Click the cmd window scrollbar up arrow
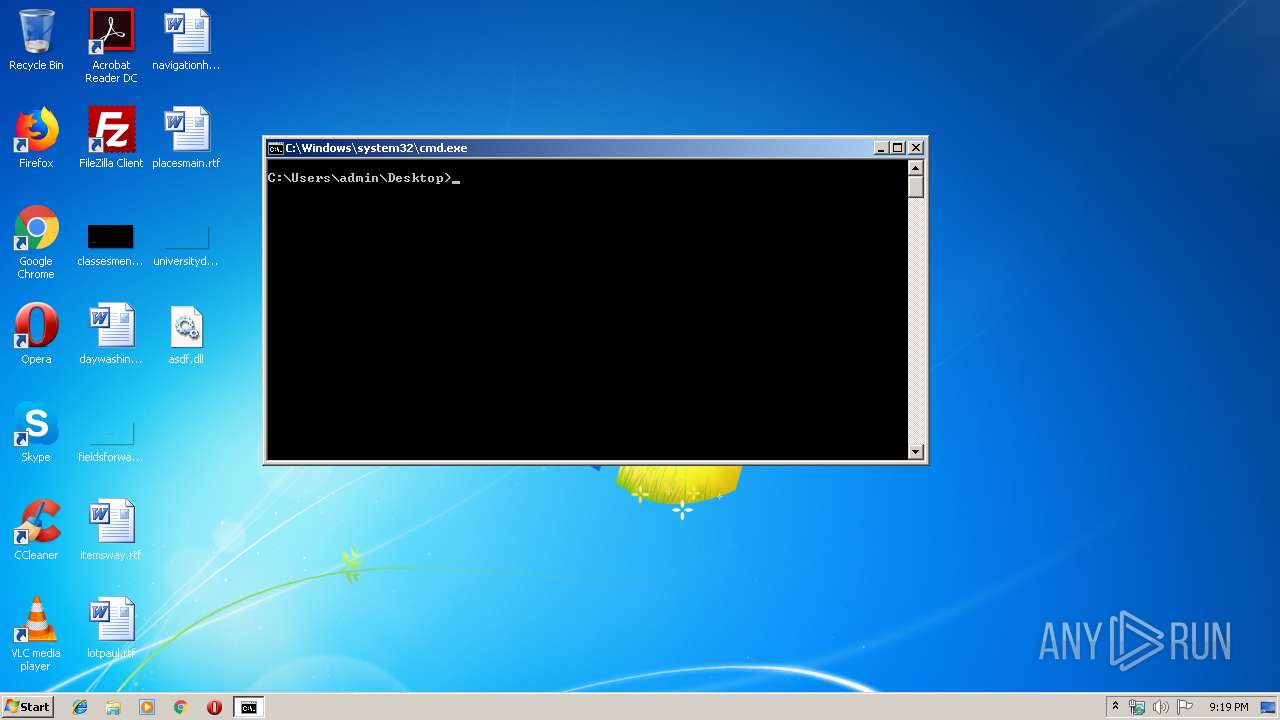 coord(915,167)
